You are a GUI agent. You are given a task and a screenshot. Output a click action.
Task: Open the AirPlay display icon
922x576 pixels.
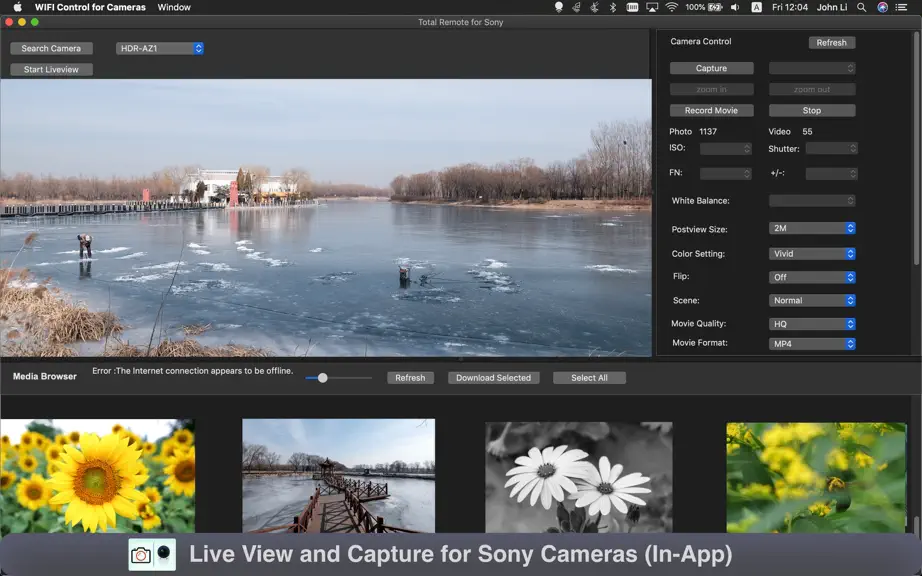pyautogui.click(x=652, y=7)
